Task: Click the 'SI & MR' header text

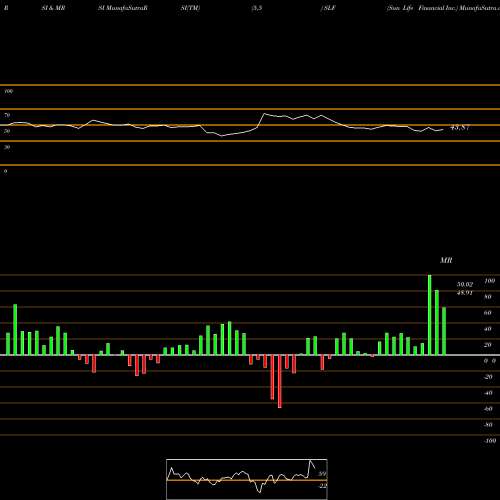Action: [x=53, y=8]
